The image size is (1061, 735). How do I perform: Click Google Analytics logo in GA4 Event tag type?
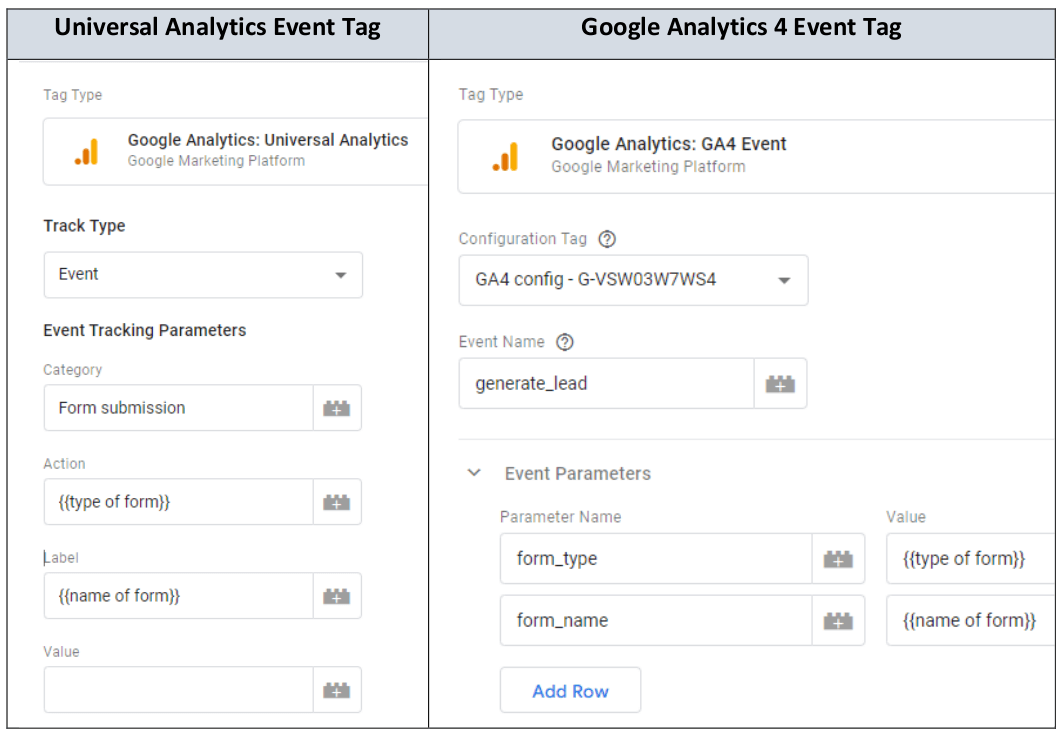coord(505,156)
